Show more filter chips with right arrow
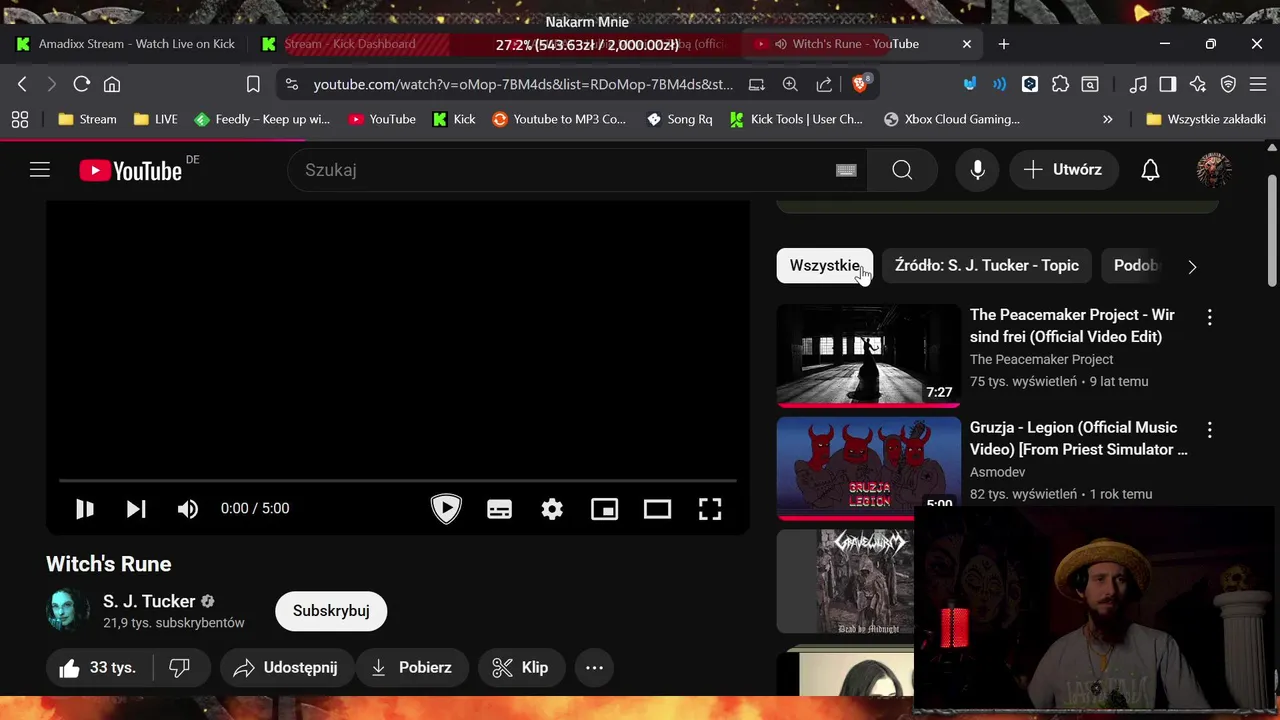The height and width of the screenshot is (720, 1280). 1192,267
